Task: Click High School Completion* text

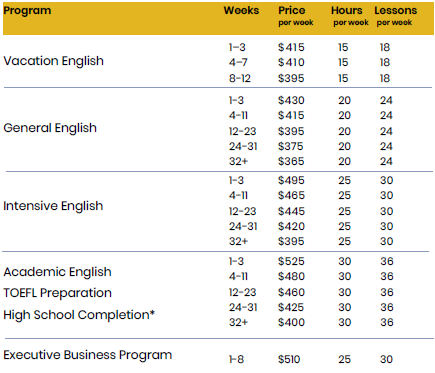Action: 79,315
